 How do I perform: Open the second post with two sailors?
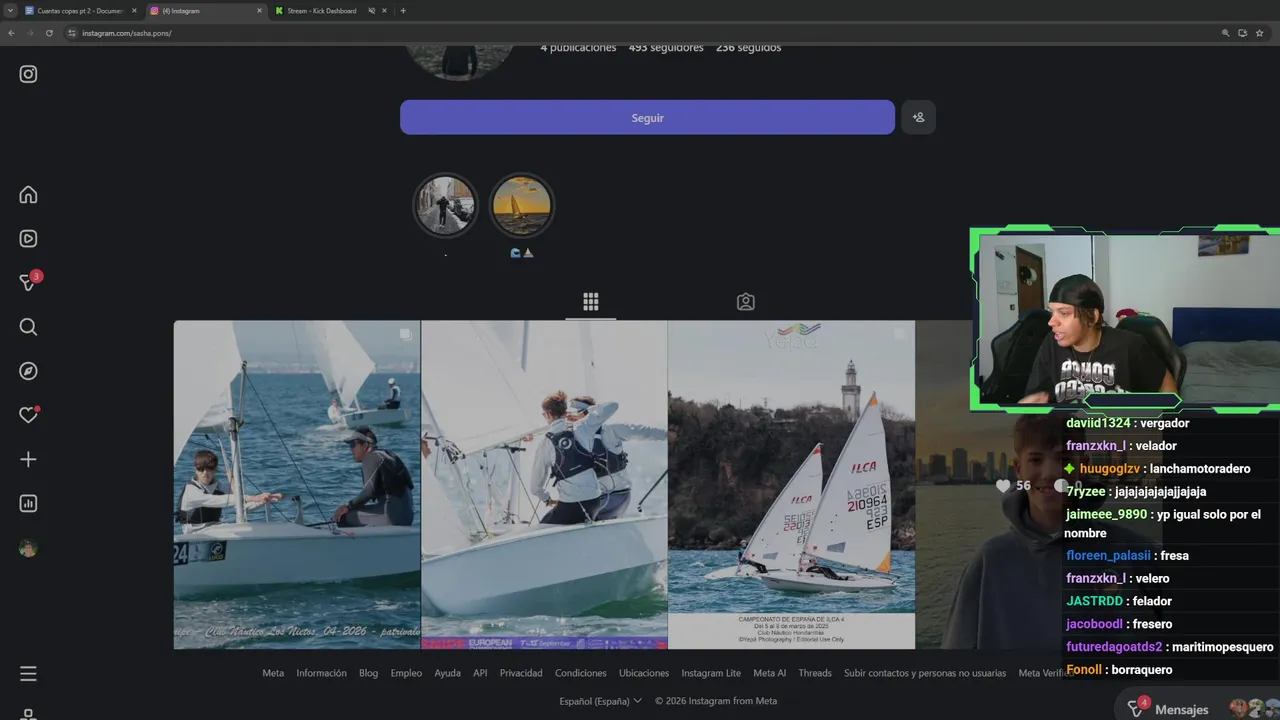tap(544, 485)
